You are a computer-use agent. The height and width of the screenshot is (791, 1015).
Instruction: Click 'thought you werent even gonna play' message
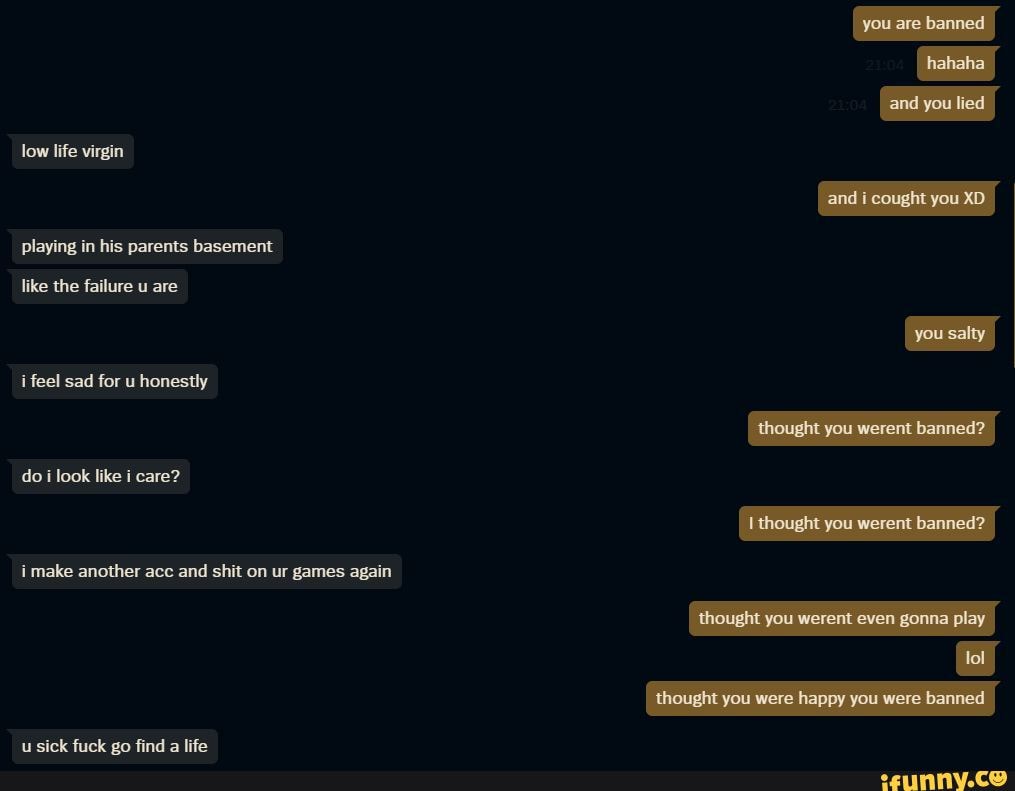[842, 619]
